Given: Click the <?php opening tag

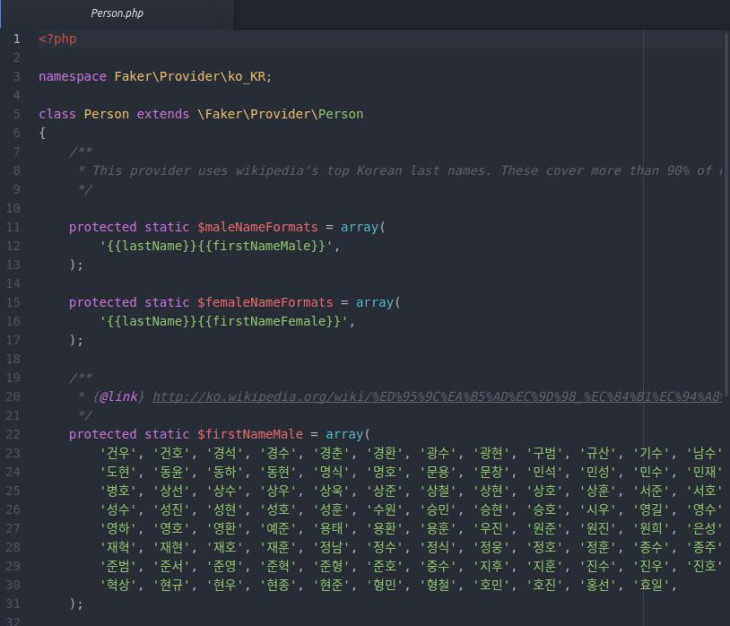Looking at the screenshot, I should click(x=57, y=39).
